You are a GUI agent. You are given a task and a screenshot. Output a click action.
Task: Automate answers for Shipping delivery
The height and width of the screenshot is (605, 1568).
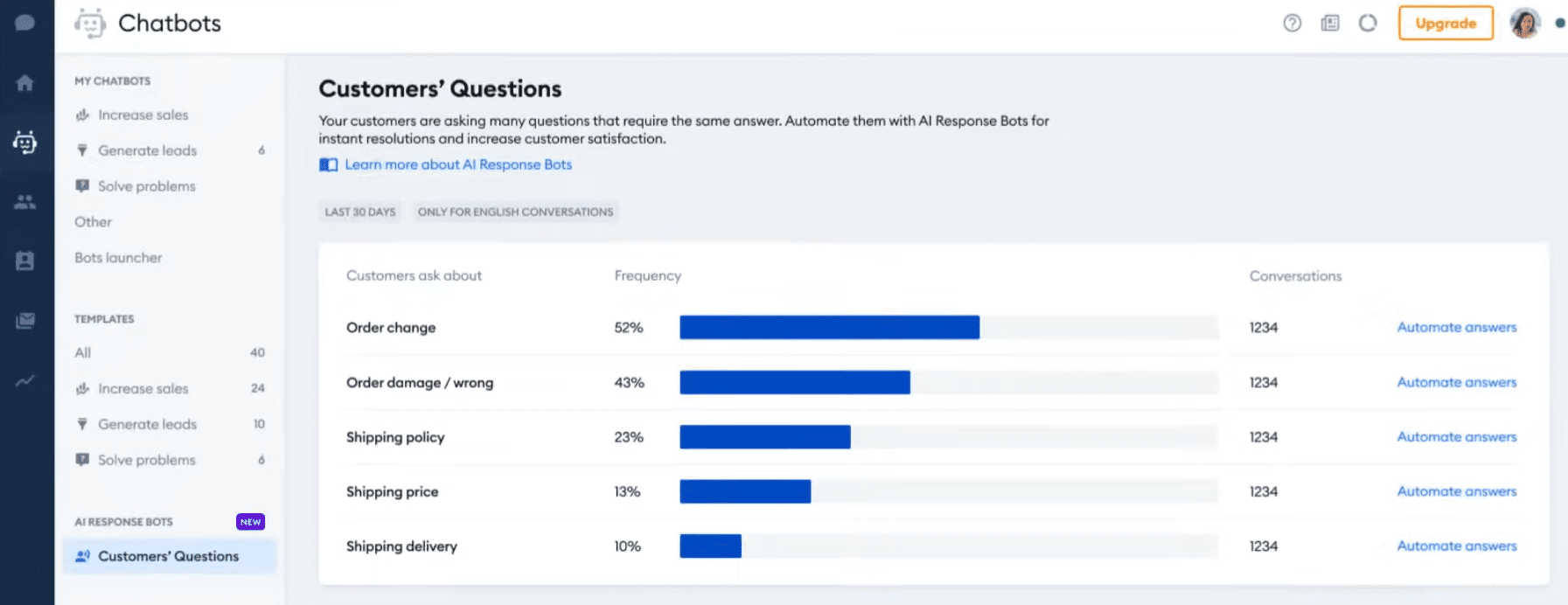pos(1456,546)
